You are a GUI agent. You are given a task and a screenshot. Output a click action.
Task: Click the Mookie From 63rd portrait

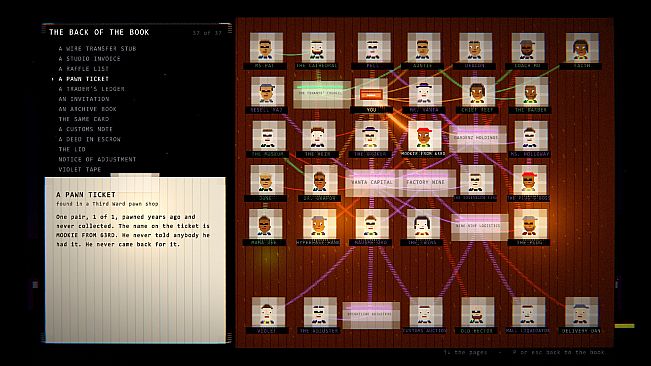point(424,137)
